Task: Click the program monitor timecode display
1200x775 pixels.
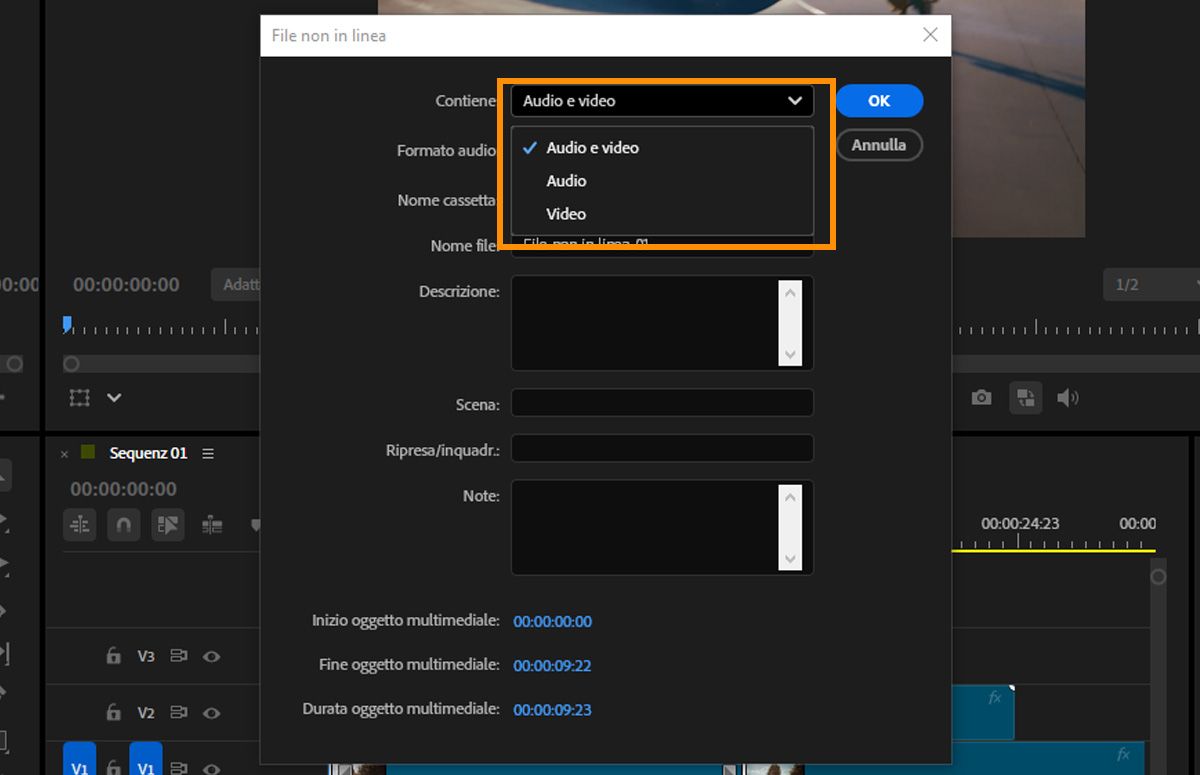Action: tap(126, 285)
